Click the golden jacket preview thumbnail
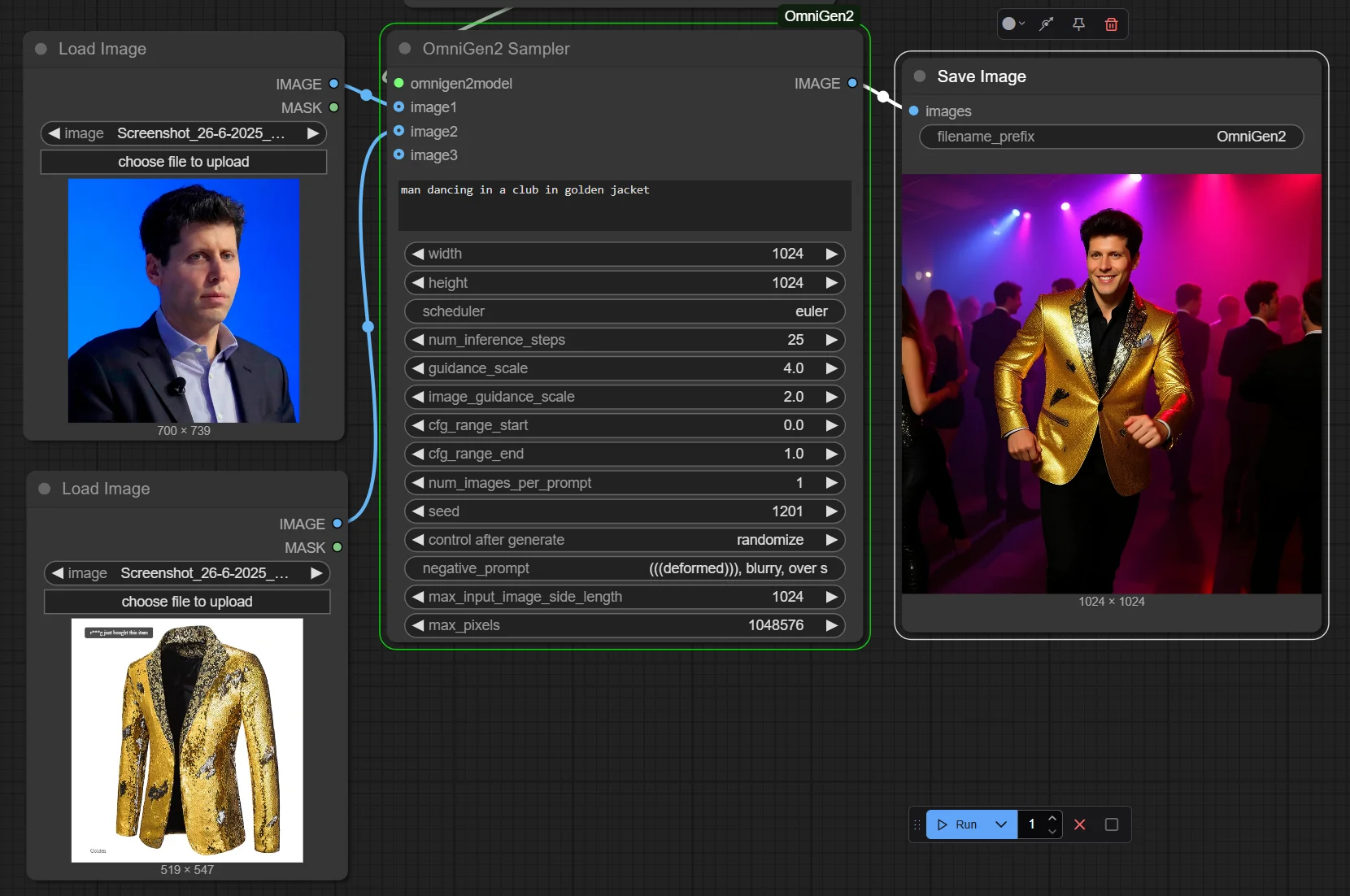 (187, 740)
